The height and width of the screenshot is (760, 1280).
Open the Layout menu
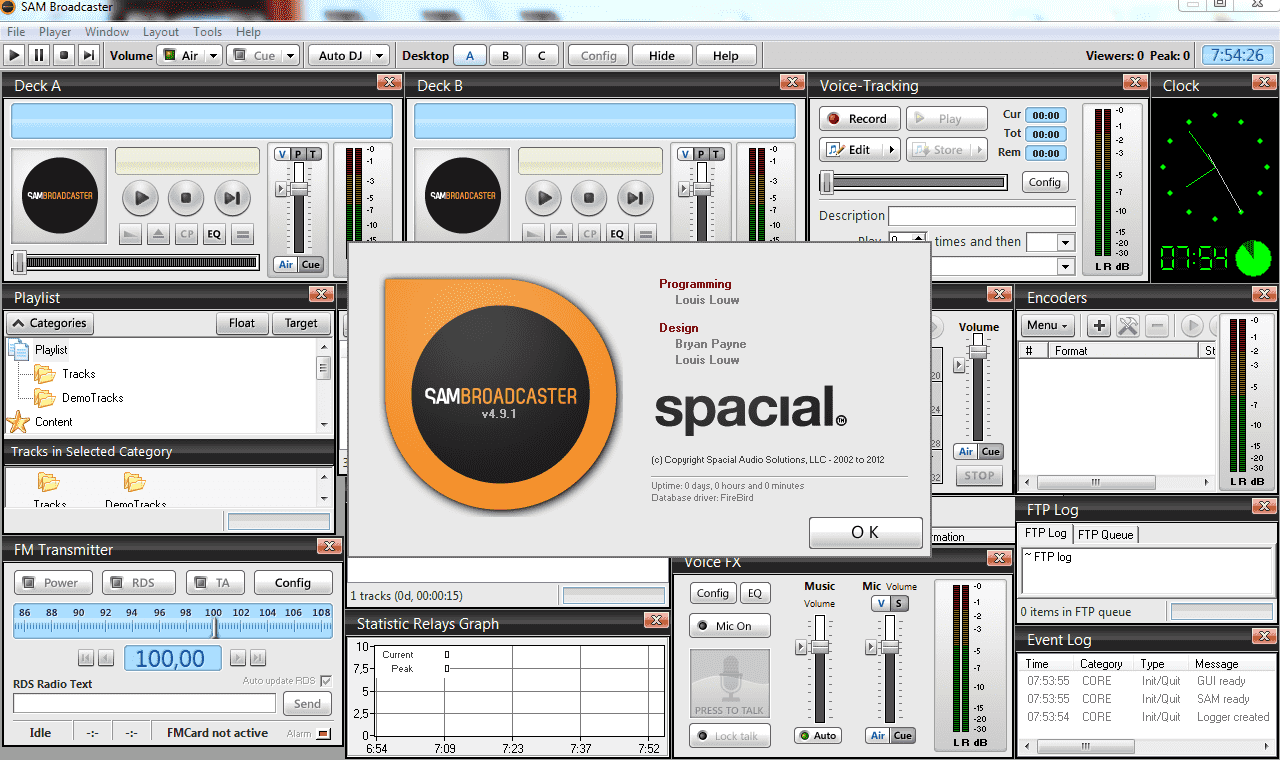(x=161, y=32)
